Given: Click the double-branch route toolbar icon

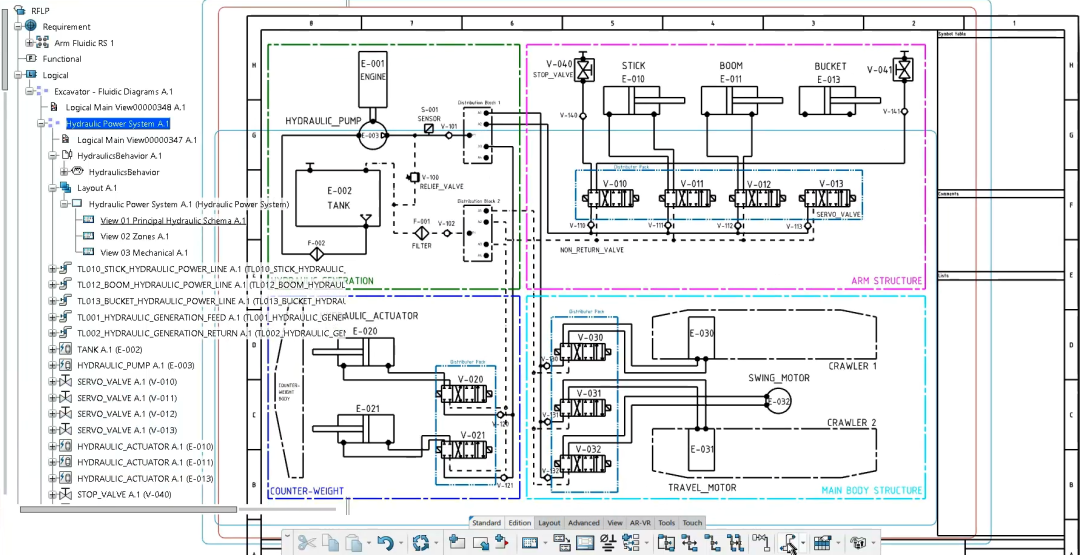Looking at the screenshot, I should [x=736, y=543].
